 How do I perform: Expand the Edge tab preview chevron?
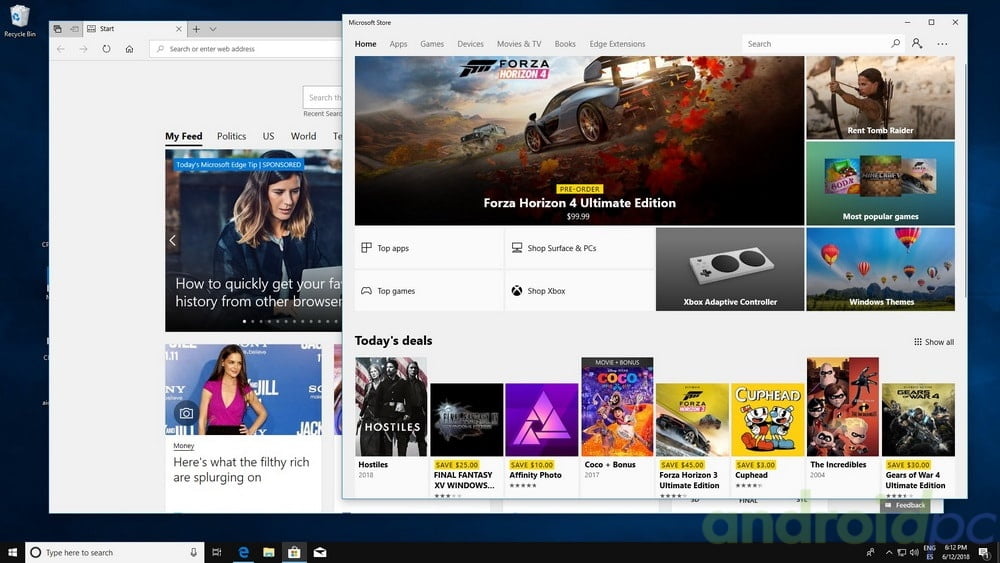[x=213, y=29]
